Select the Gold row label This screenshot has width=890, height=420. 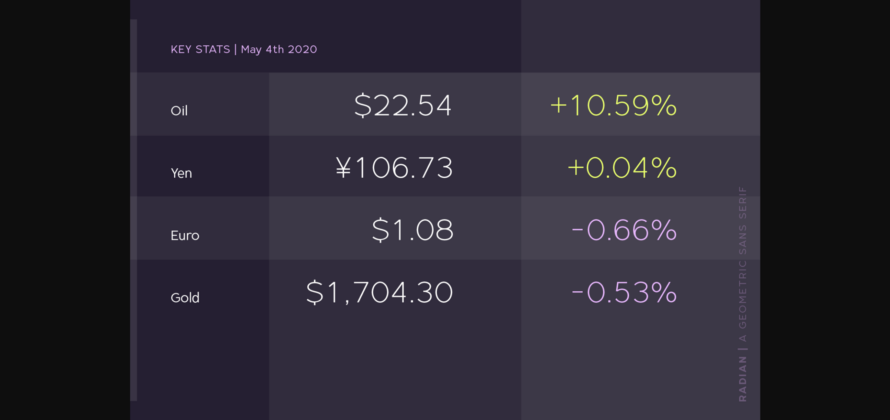(x=184, y=297)
